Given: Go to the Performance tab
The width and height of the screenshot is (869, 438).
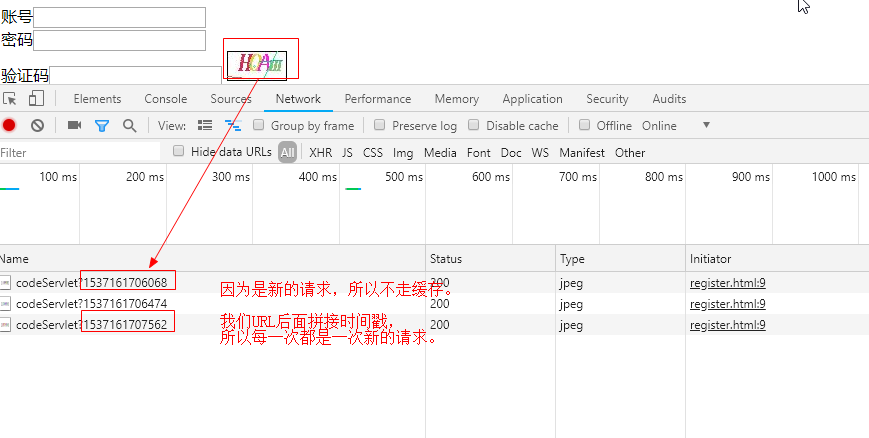Looking at the screenshot, I should pyautogui.click(x=378, y=99).
